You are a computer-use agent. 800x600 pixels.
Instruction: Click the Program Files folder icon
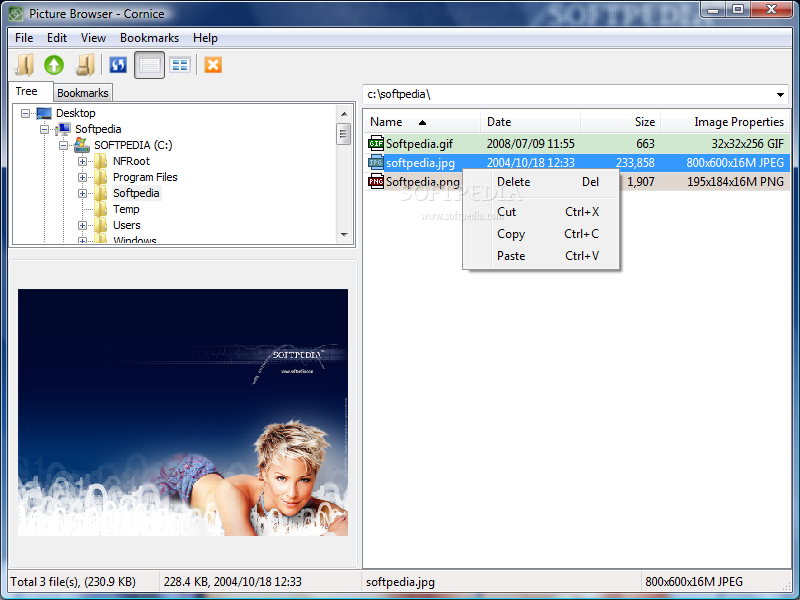(101, 177)
